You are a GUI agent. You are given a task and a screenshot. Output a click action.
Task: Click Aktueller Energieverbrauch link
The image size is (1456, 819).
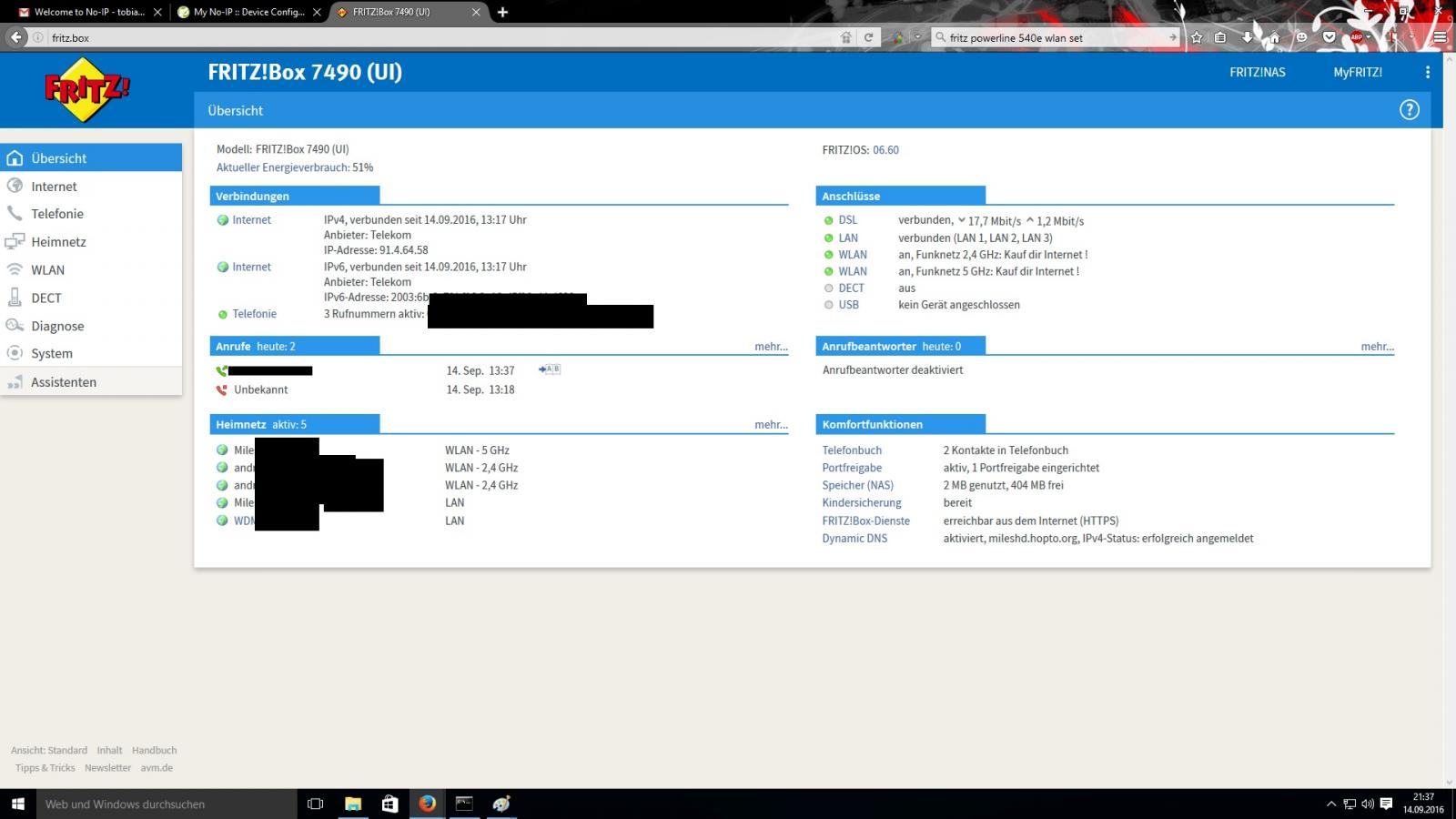[283, 167]
